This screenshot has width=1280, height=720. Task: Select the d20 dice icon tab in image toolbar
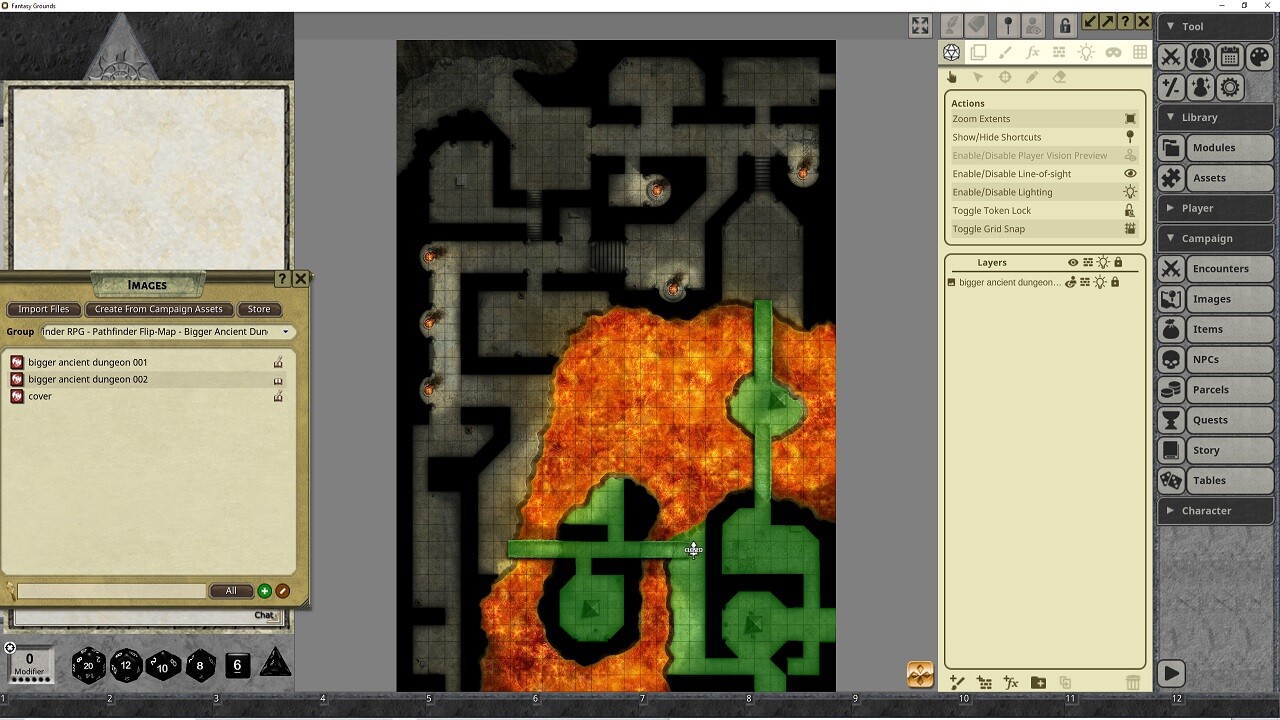click(x=951, y=53)
